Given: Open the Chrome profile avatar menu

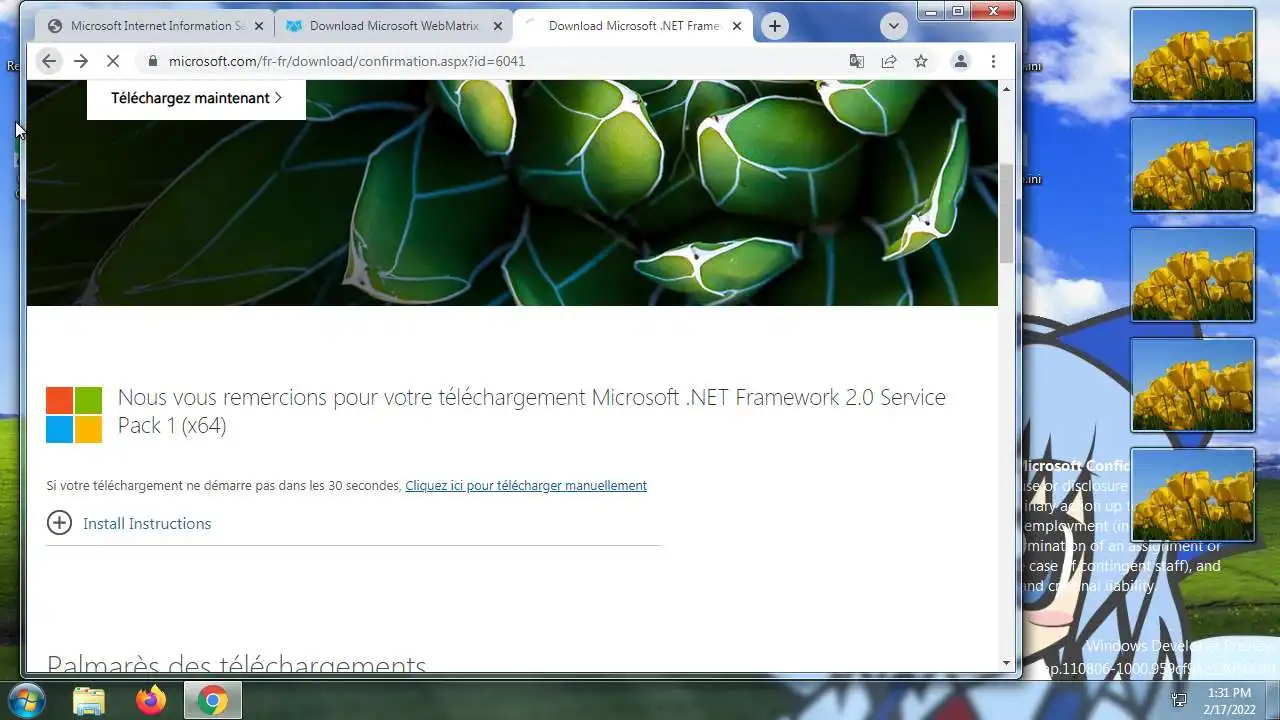Looking at the screenshot, I should (x=960, y=61).
